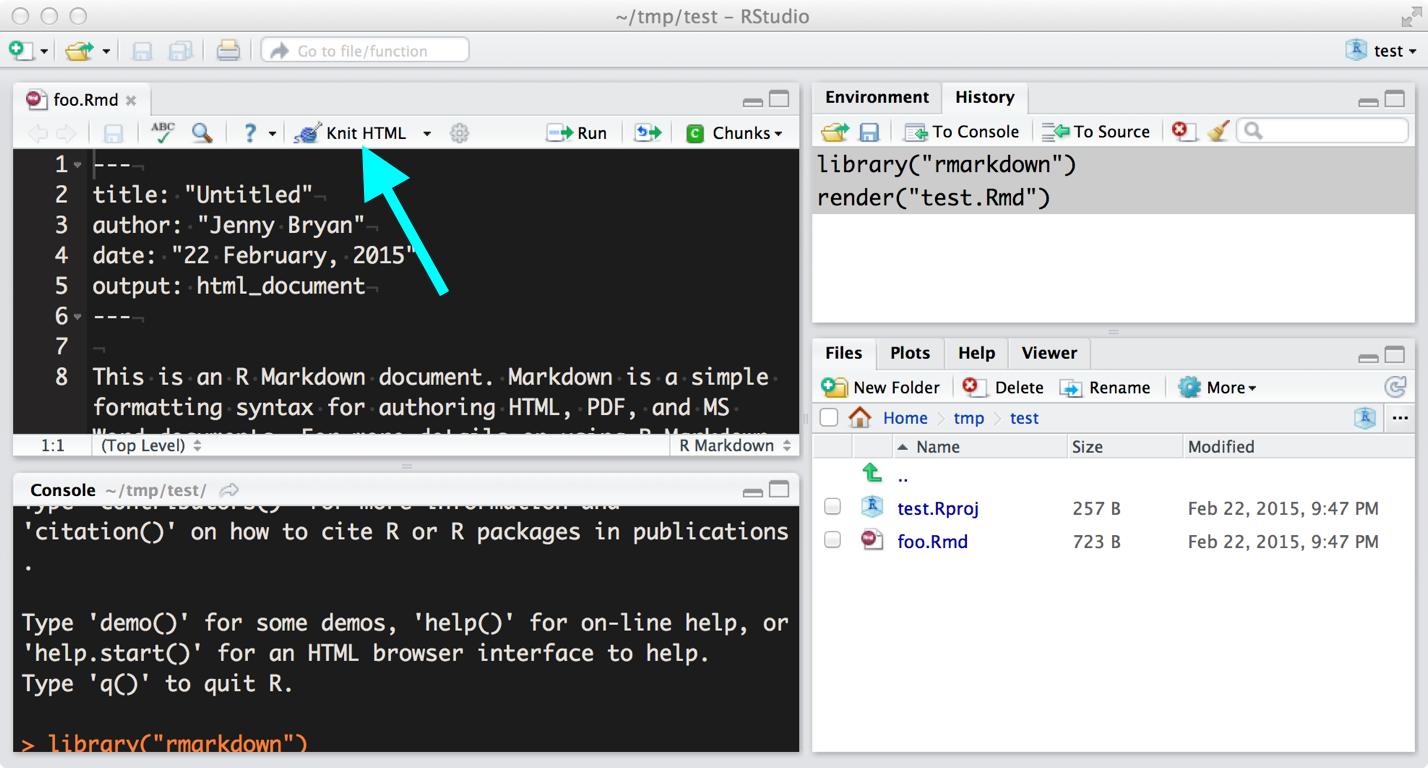Click the History search field
The image size is (1428, 768).
coord(1323,131)
